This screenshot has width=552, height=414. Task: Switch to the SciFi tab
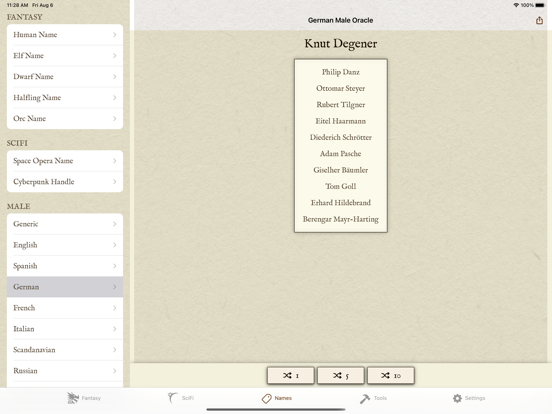pyautogui.click(x=181, y=398)
